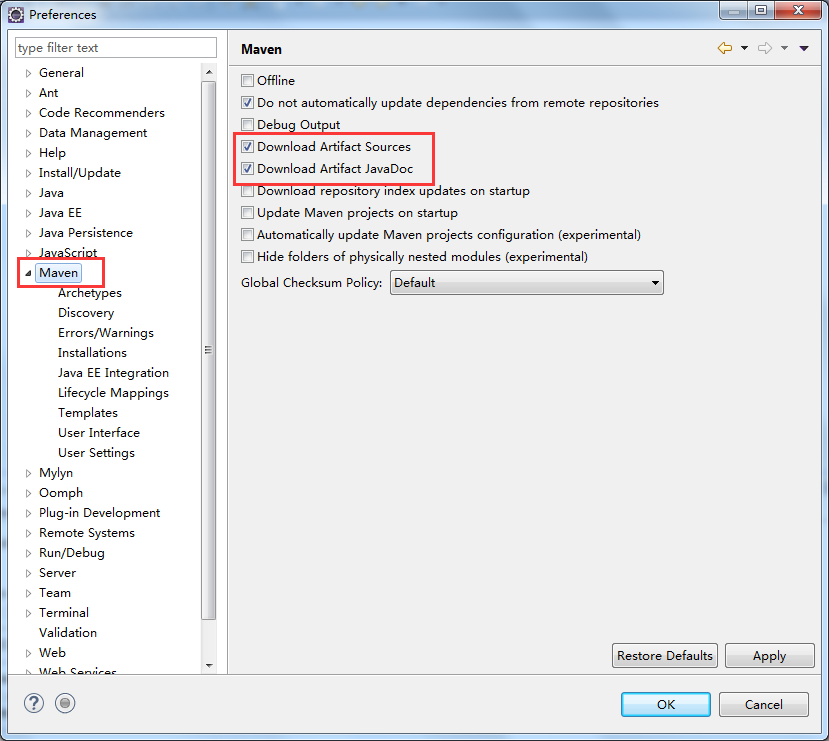Expand the Web tree node

29,653
